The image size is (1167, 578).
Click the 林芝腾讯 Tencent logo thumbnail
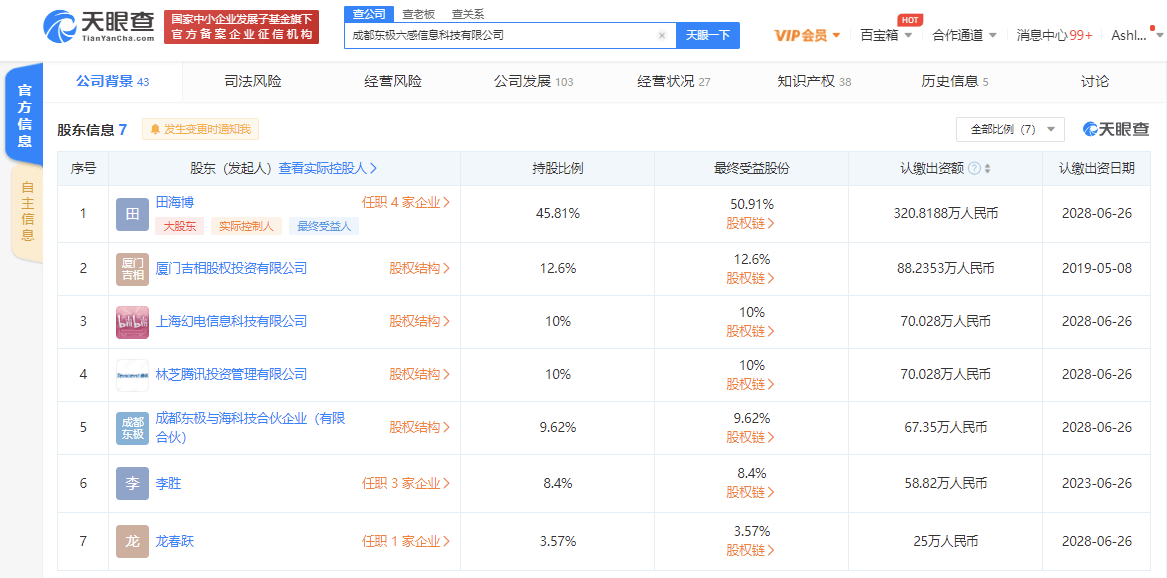pyautogui.click(x=132, y=375)
